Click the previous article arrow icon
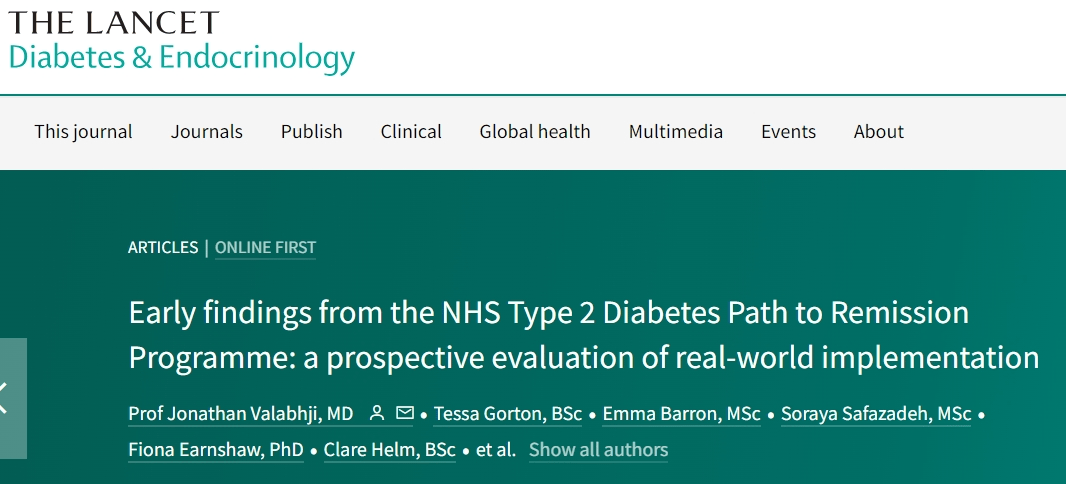The height and width of the screenshot is (484, 1066). pos(8,398)
